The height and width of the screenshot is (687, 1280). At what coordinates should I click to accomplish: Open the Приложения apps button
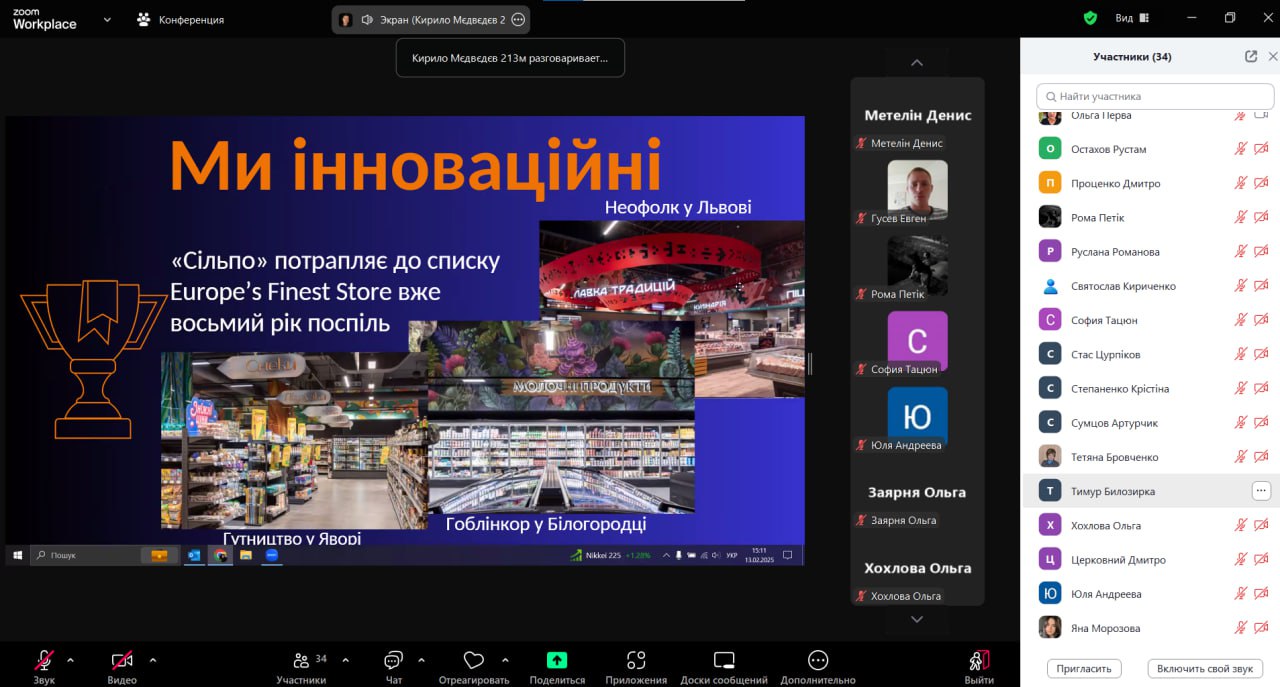636,667
